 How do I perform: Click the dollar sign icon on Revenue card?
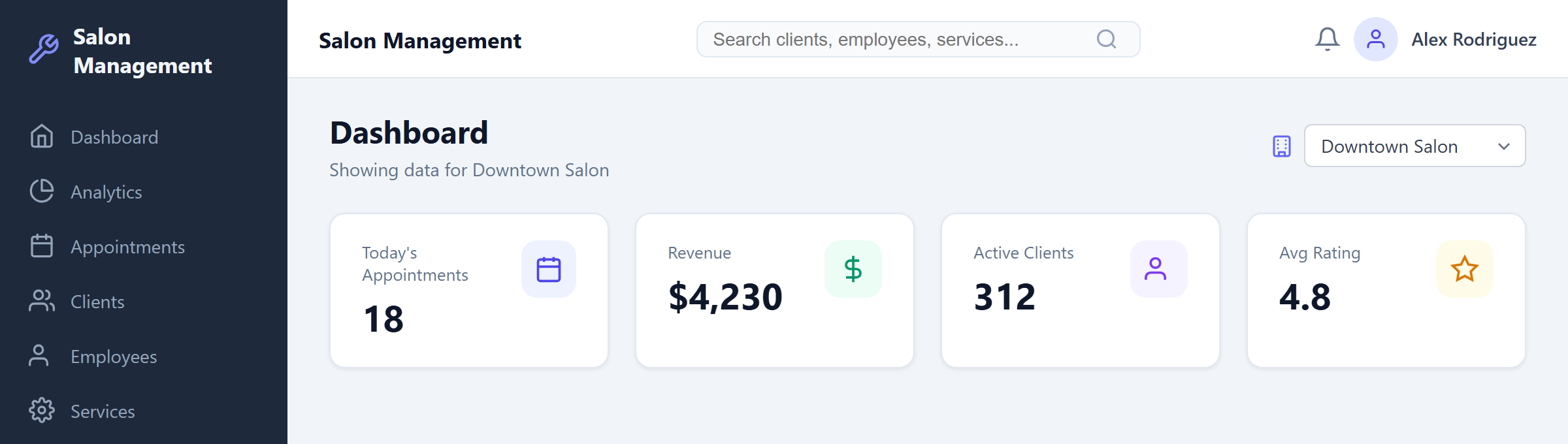[853, 268]
